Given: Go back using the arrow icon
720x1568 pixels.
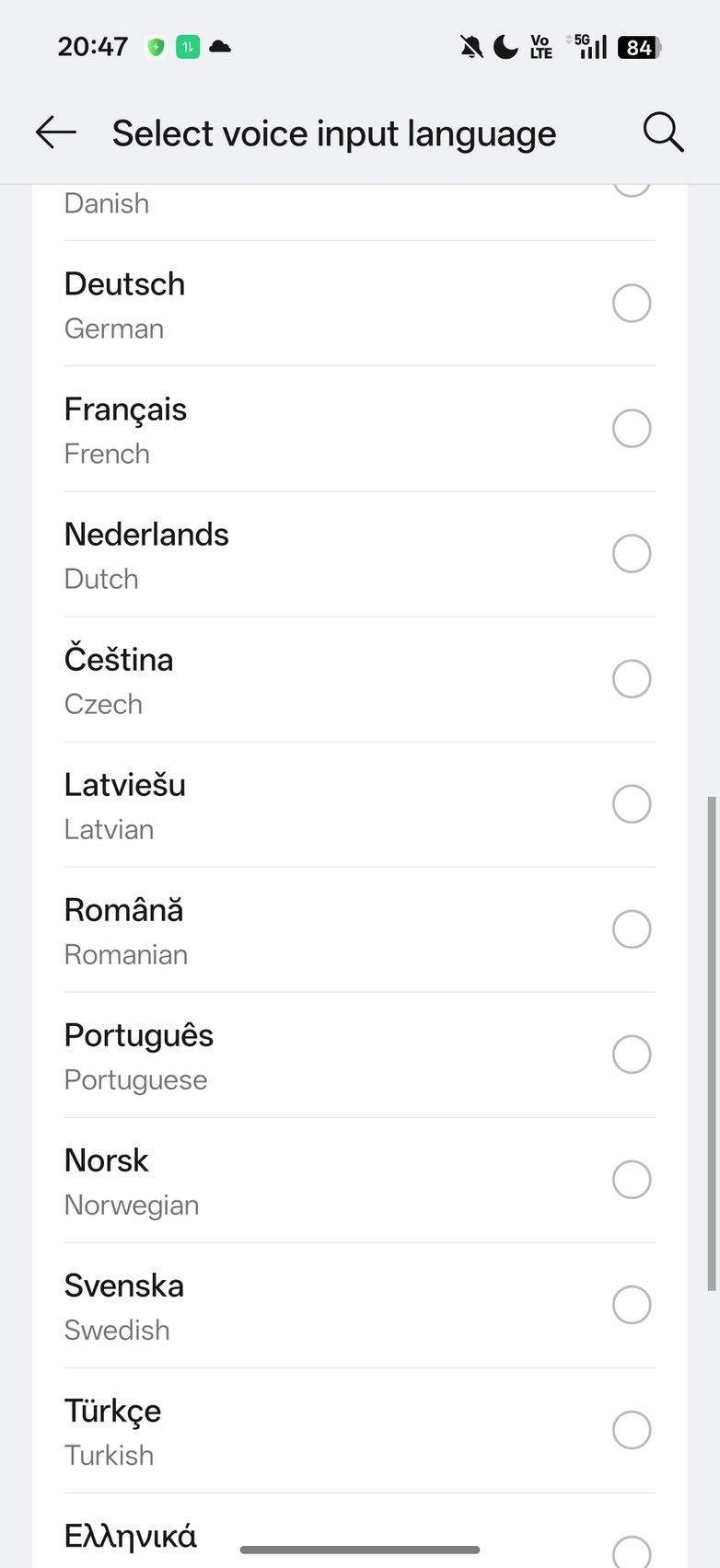Looking at the screenshot, I should tap(56, 133).
